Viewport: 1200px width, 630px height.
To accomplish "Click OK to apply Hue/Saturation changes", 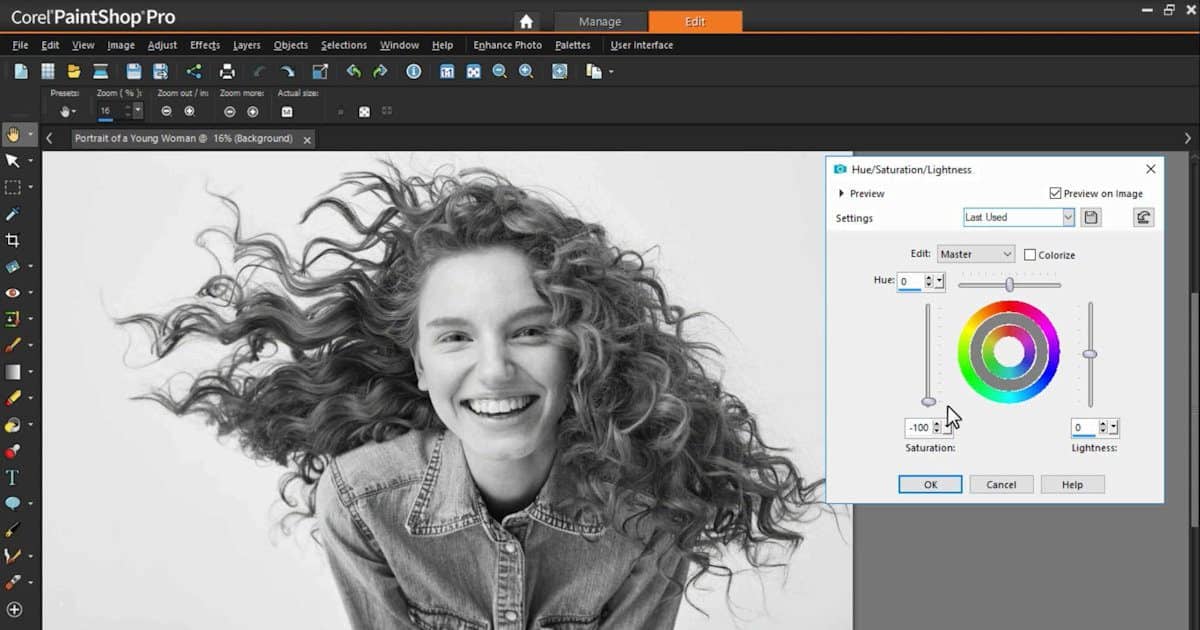I will [930, 484].
